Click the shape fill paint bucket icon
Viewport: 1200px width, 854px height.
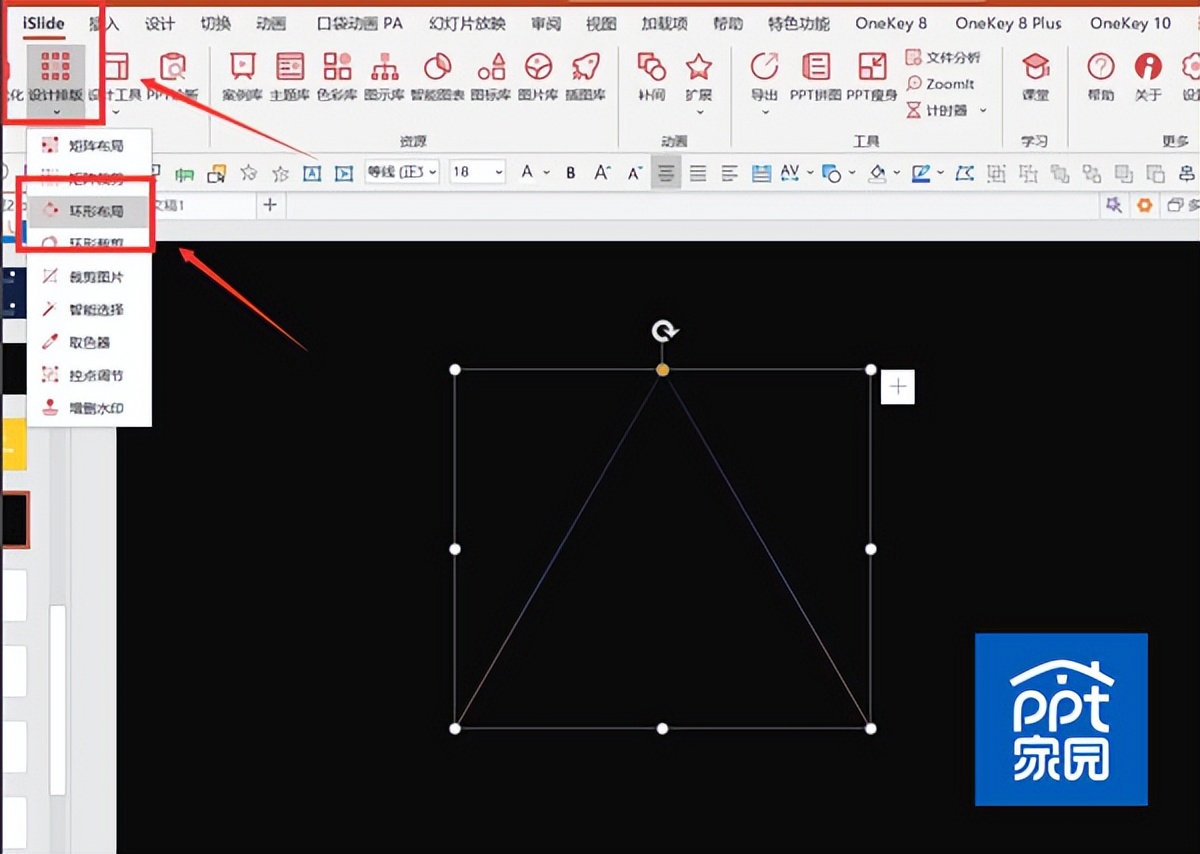tap(878, 173)
